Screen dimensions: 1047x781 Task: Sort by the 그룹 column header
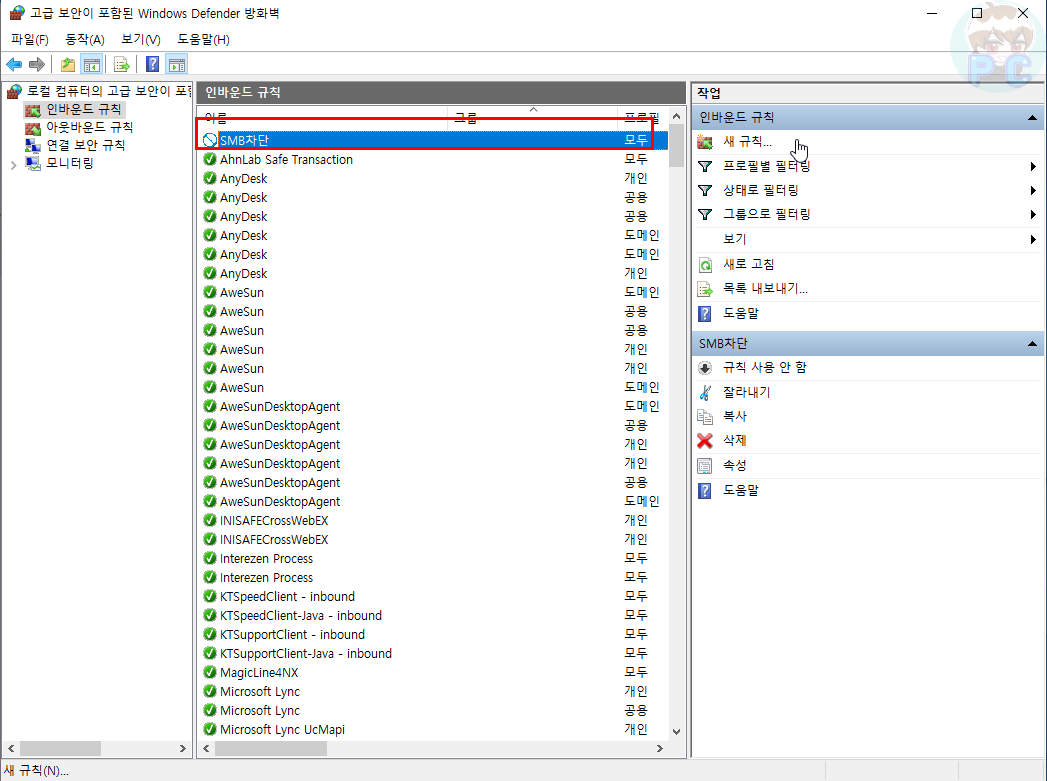pyautogui.click(x=533, y=117)
